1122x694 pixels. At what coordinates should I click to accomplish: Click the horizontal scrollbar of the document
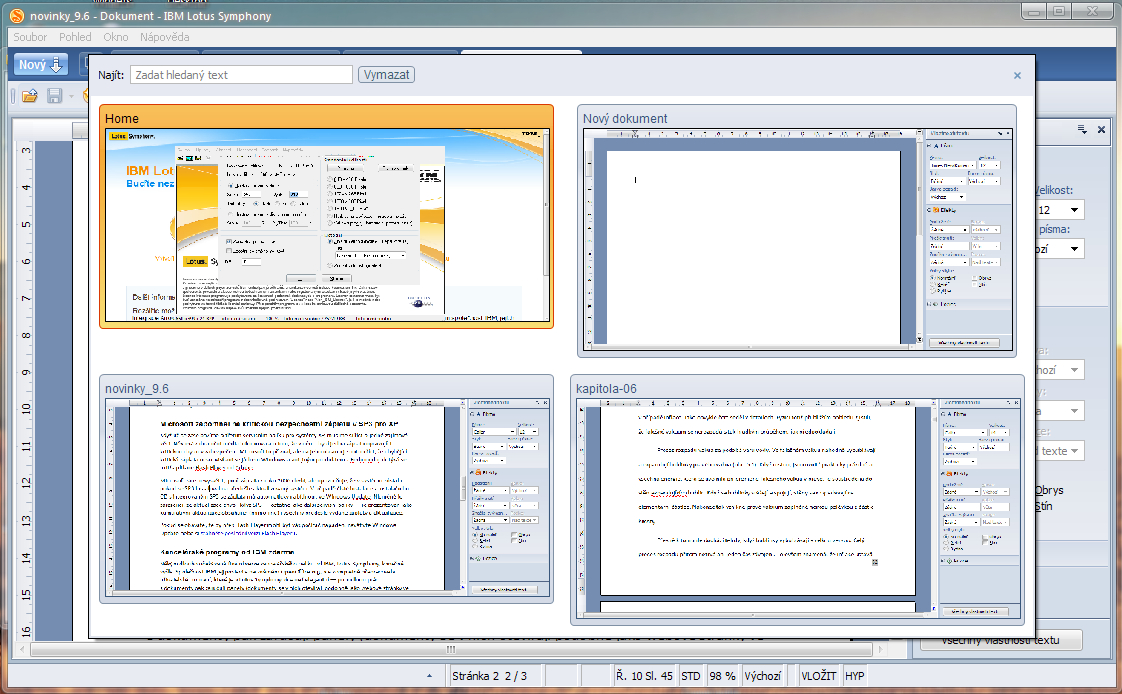pyautogui.click(x=451, y=650)
